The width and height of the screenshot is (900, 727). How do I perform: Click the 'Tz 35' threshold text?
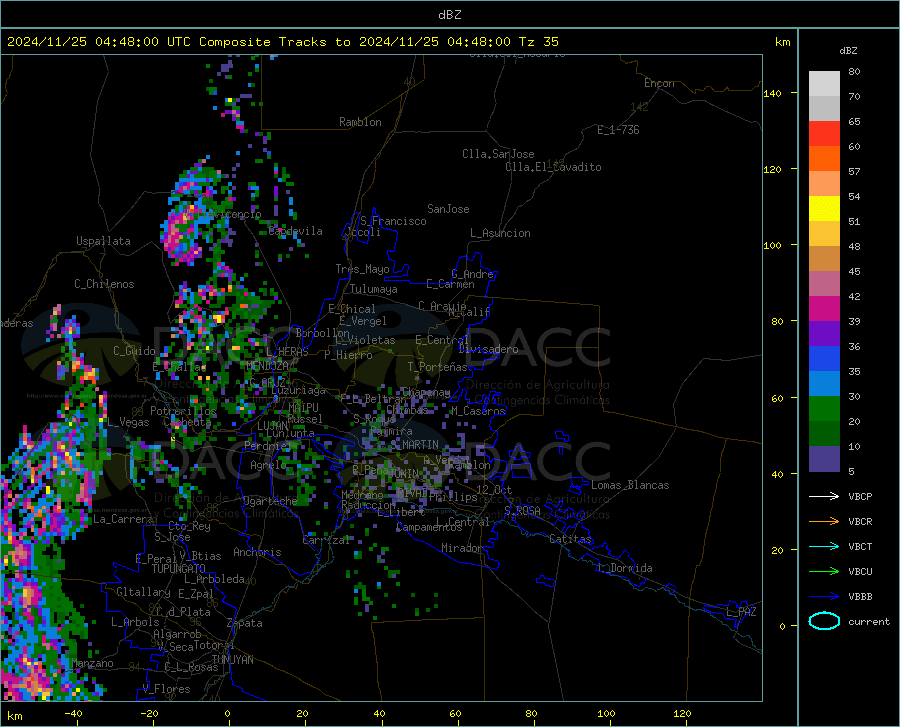[538, 42]
